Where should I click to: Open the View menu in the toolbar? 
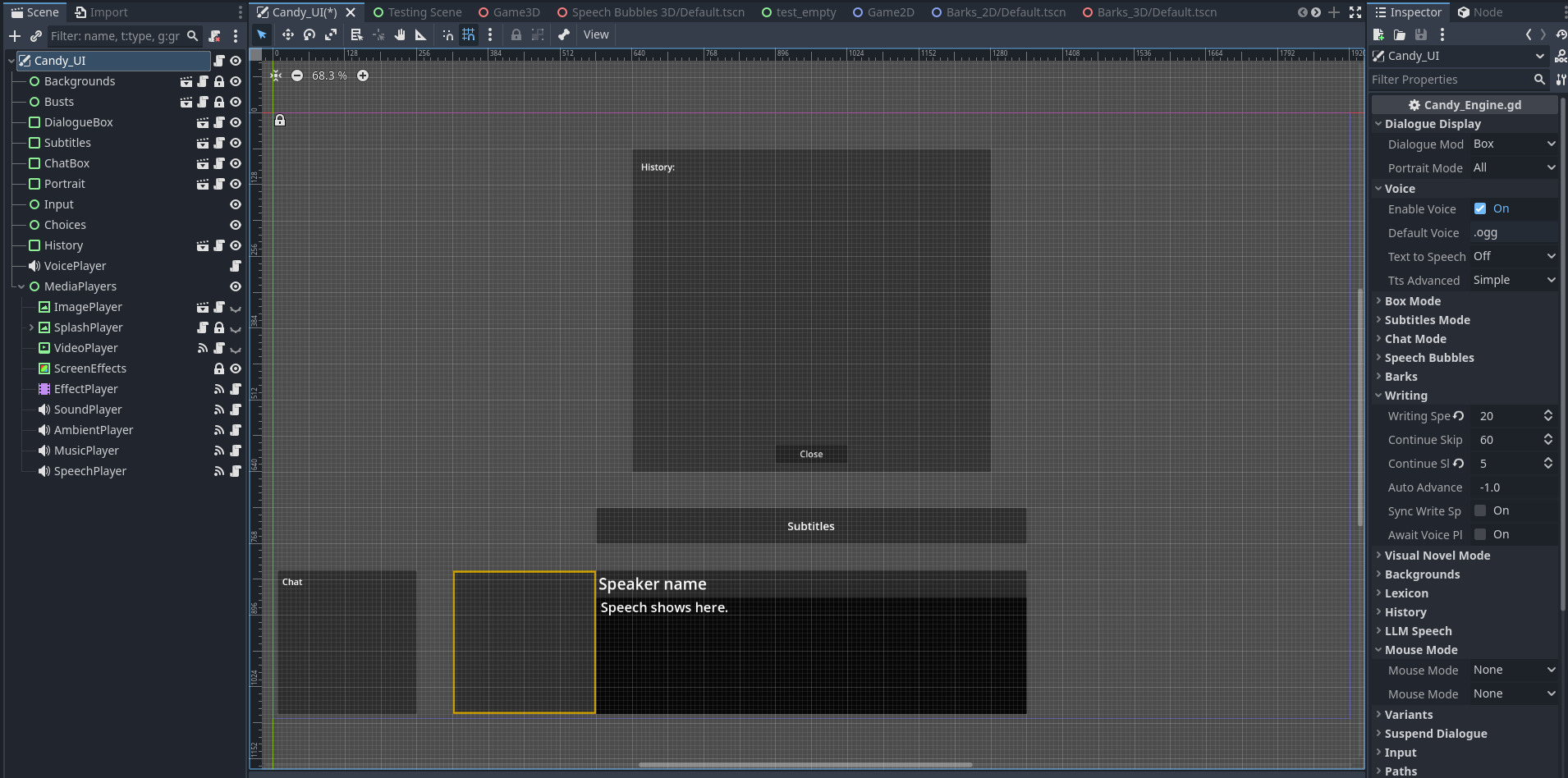pyautogui.click(x=596, y=34)
